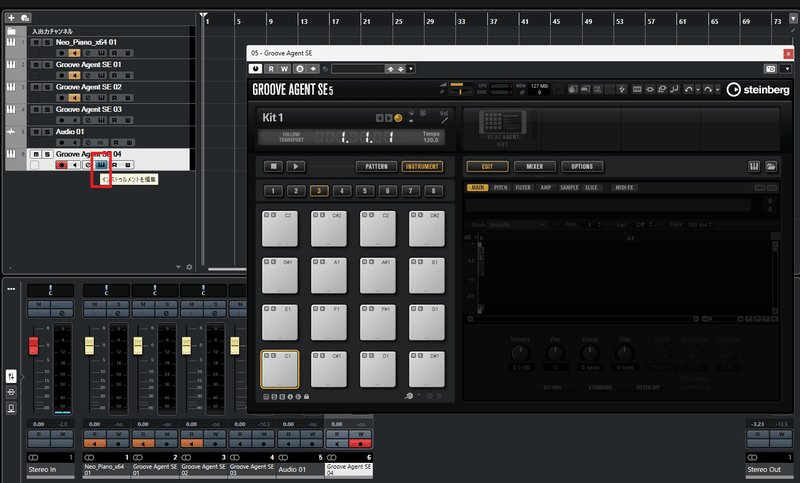Click the Neo_Piano_x64 01 mixer fader handle
This screenshot has width=800, height=483.
click(x=89, y=345)
